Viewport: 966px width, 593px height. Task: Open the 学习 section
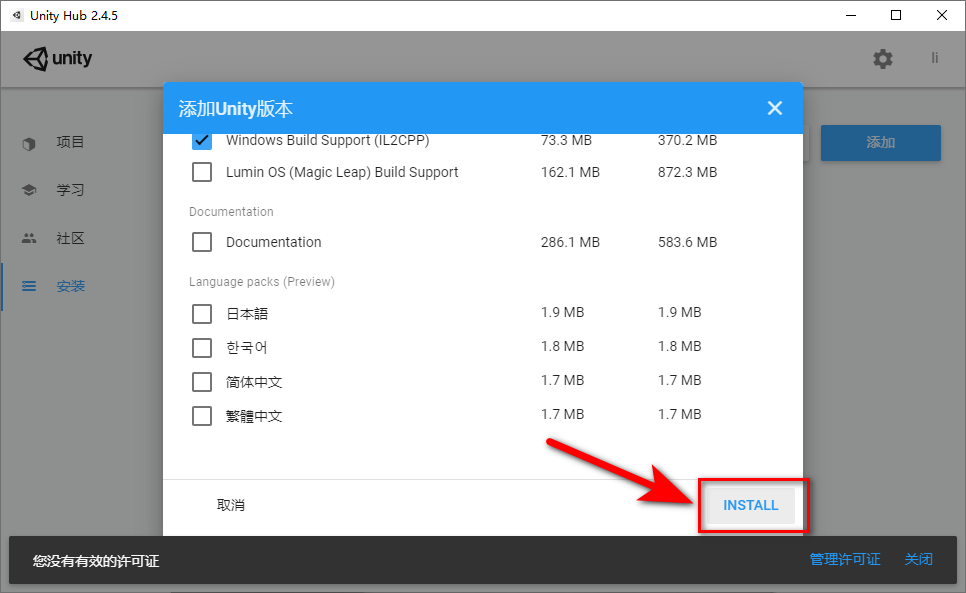(70, 190)
